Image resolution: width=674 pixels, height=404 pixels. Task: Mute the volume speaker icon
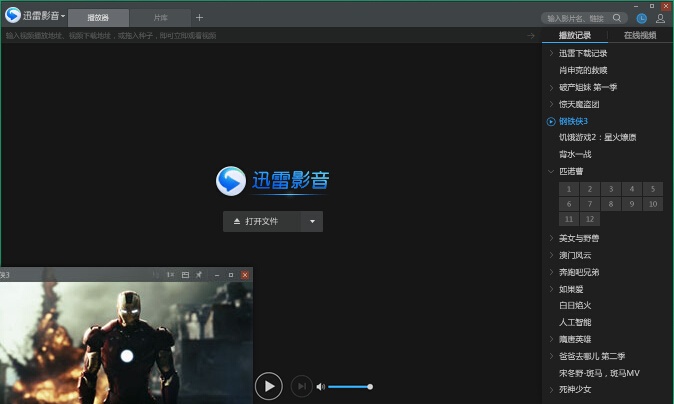coord(321,386)
